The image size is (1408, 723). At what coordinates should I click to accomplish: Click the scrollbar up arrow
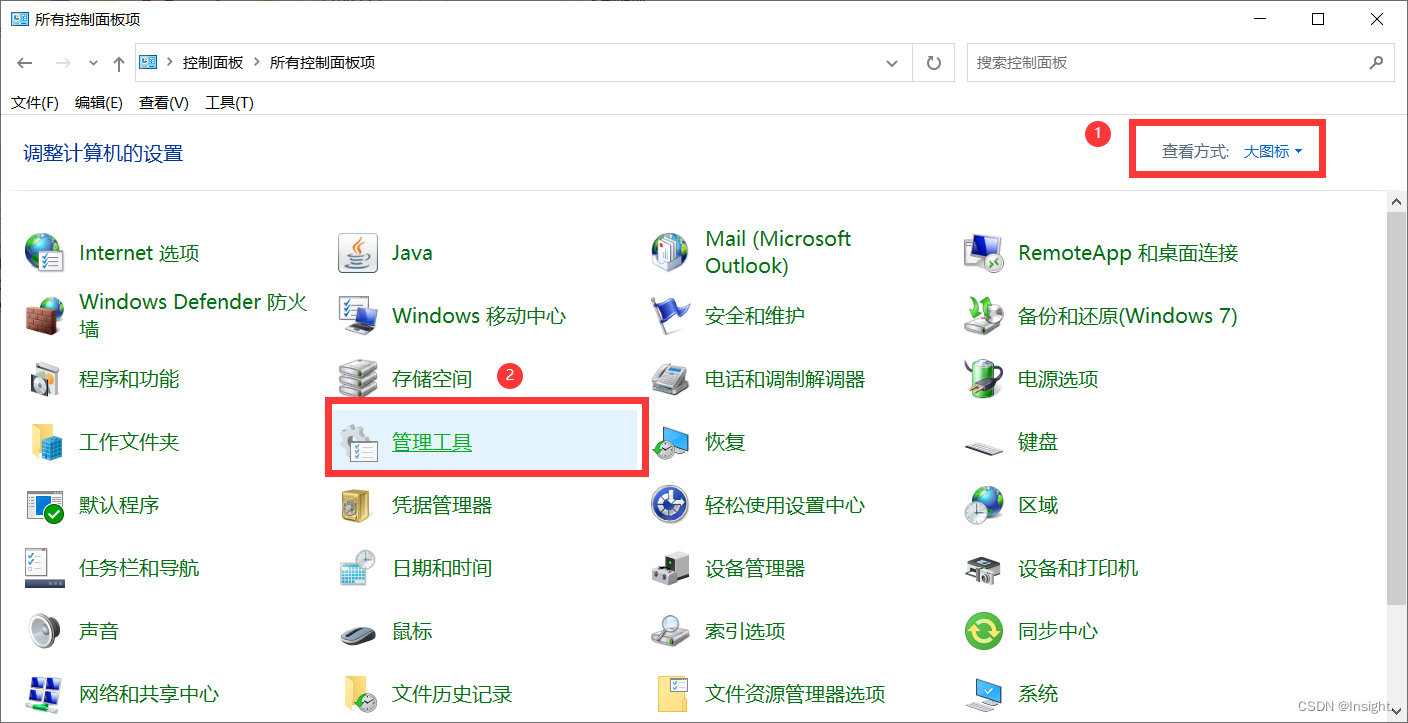pyautogui.click(x=1397, y=201)
